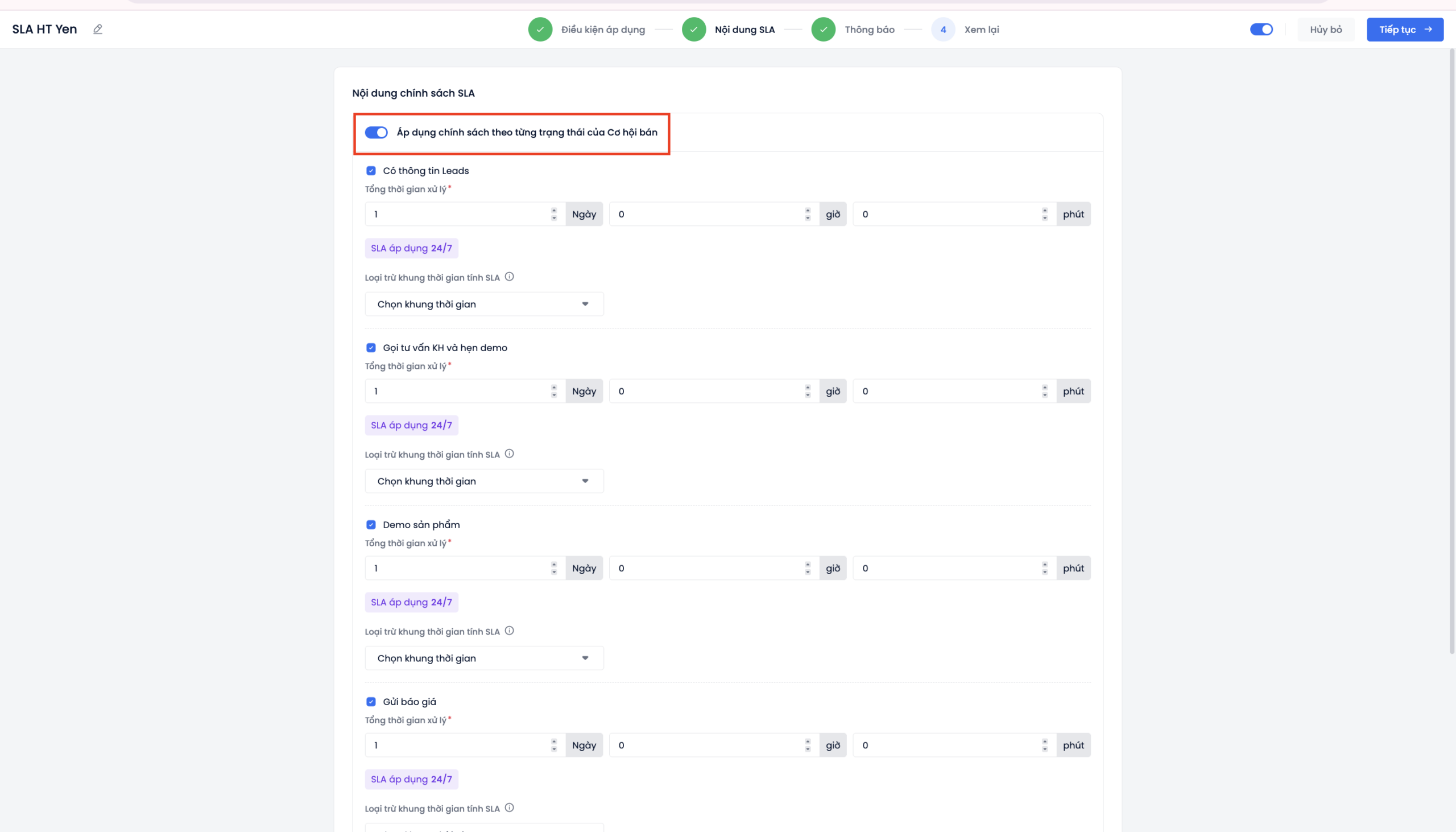Screen dimensions: 1456x832
Task: Click the pencil icon beside SLA HT Yen
Action: coord(98,29)
